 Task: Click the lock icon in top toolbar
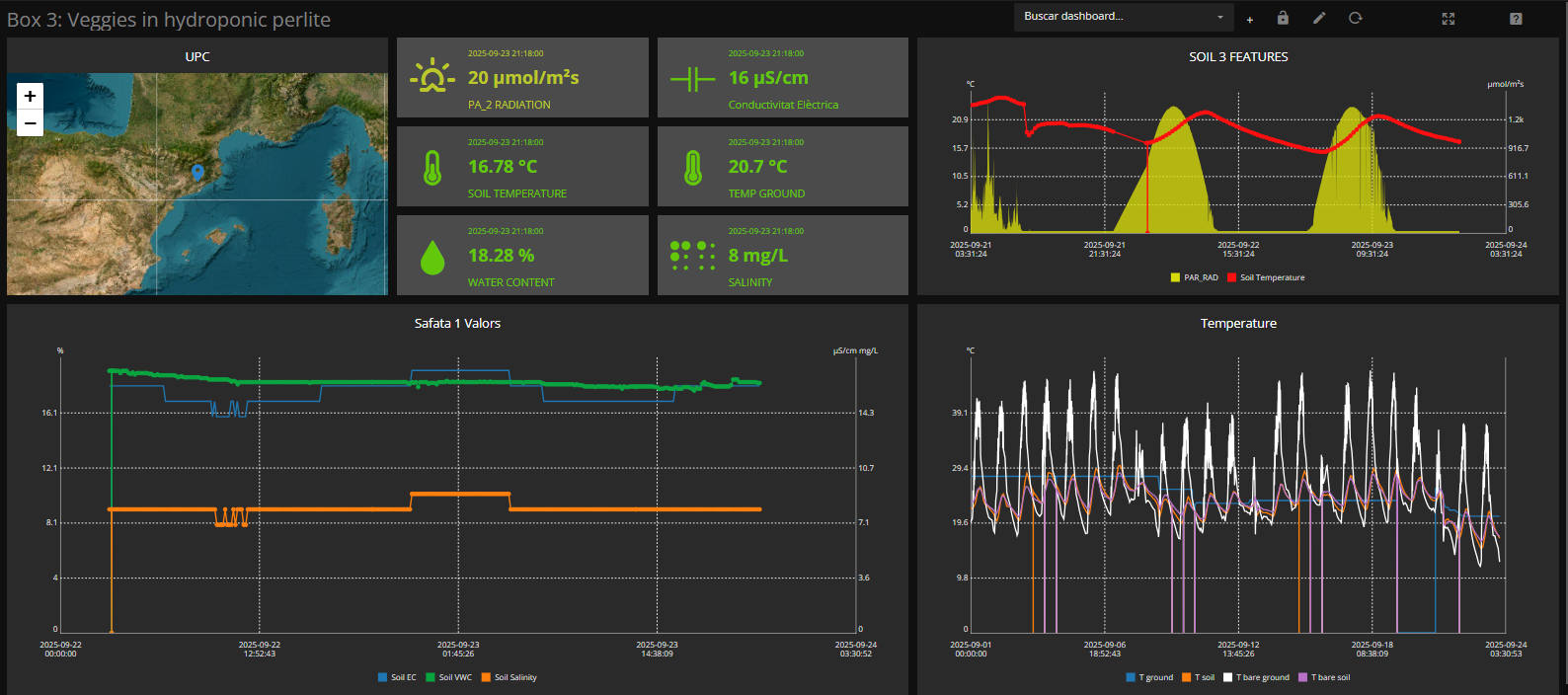pyautogui.click(x=1283, y=18)
